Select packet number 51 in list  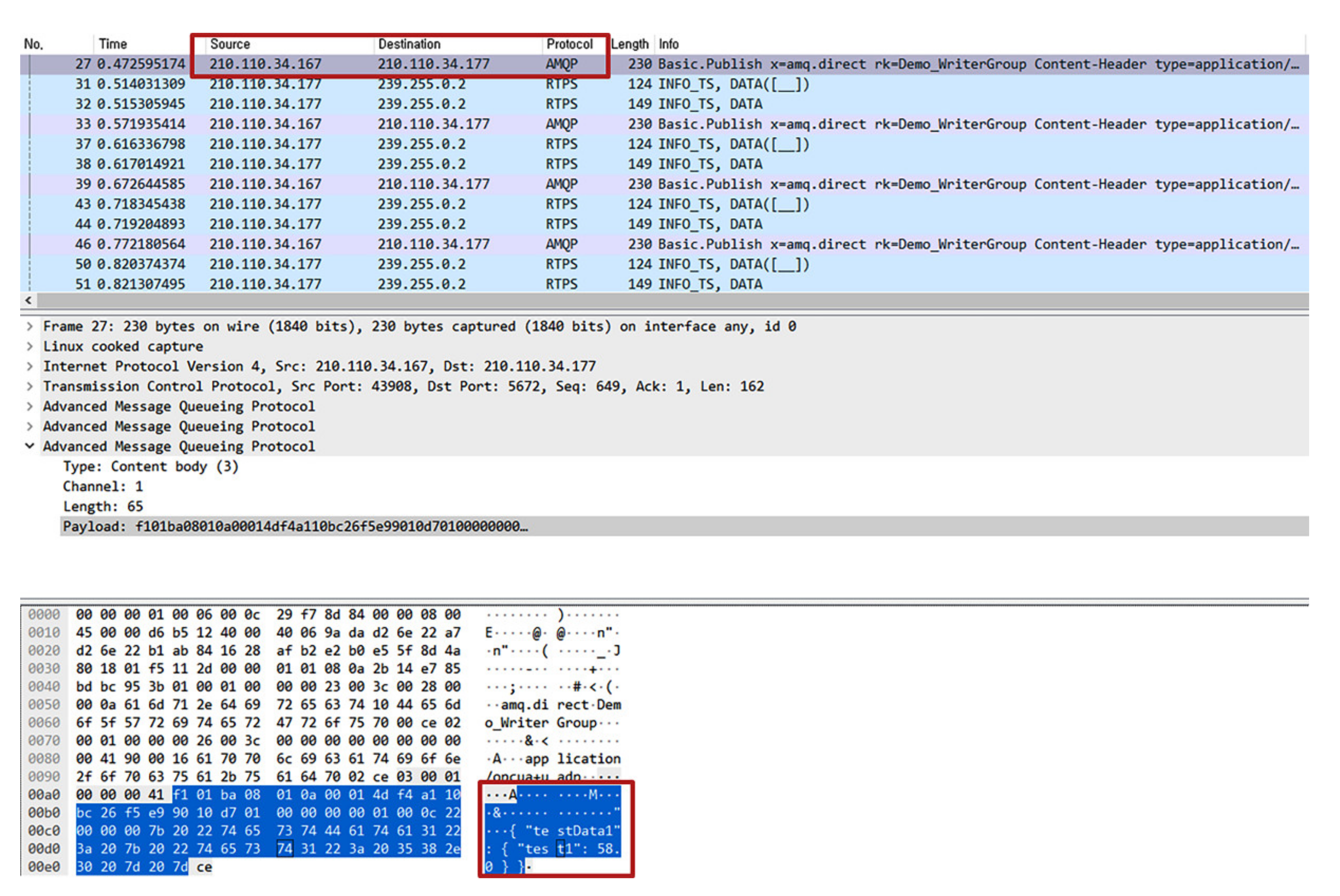(x=664, y=284)
